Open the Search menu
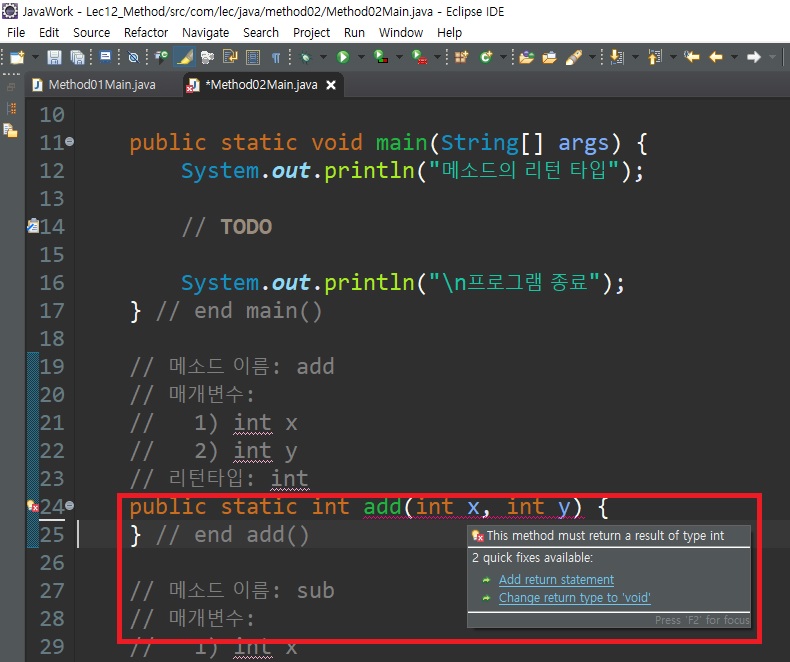 (261, 33)
